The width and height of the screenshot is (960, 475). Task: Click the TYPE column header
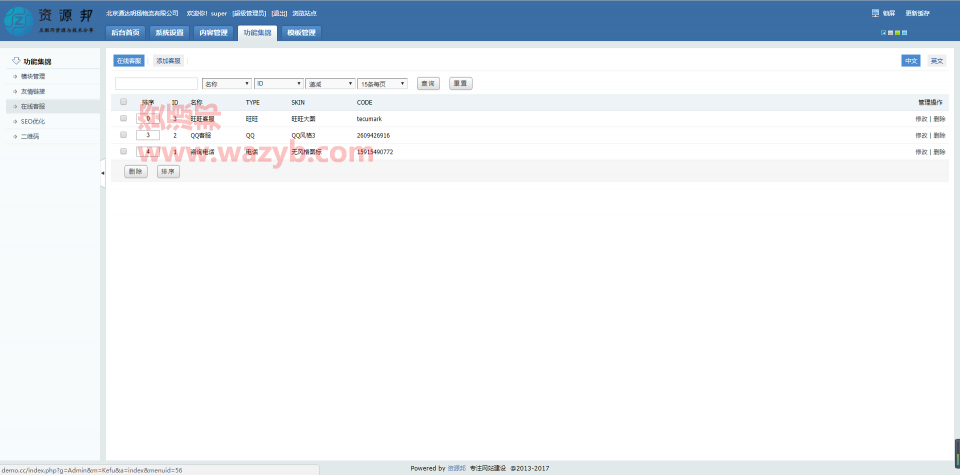coord(252,102)
